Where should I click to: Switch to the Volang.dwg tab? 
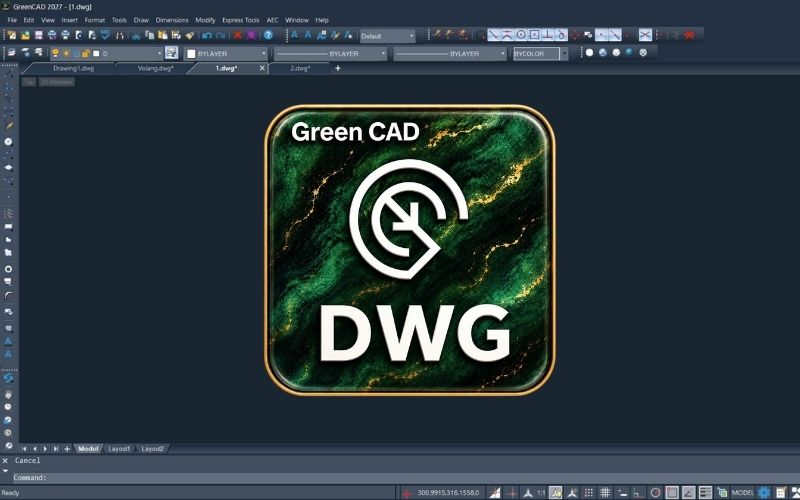click(156, 68)
